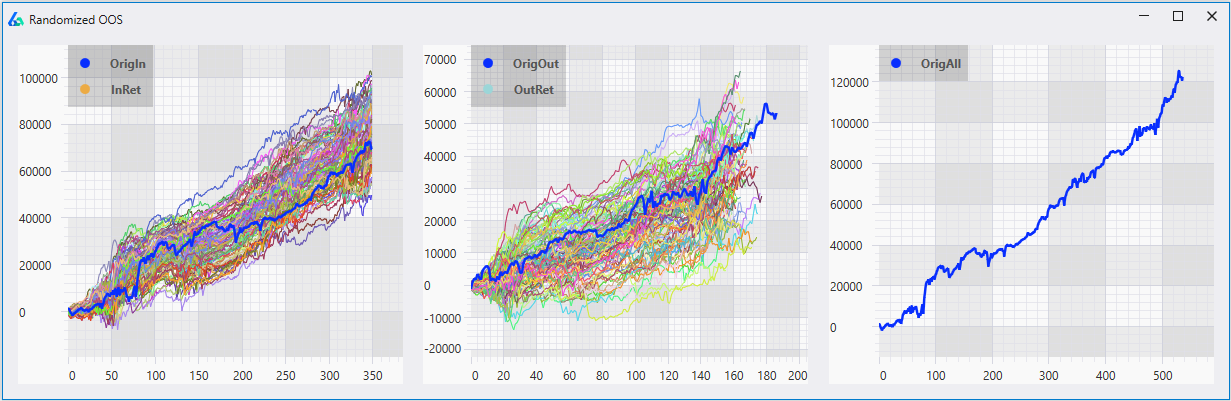Select the OutRet legend label
This screenshot has width=1231, height=401.
533,89
